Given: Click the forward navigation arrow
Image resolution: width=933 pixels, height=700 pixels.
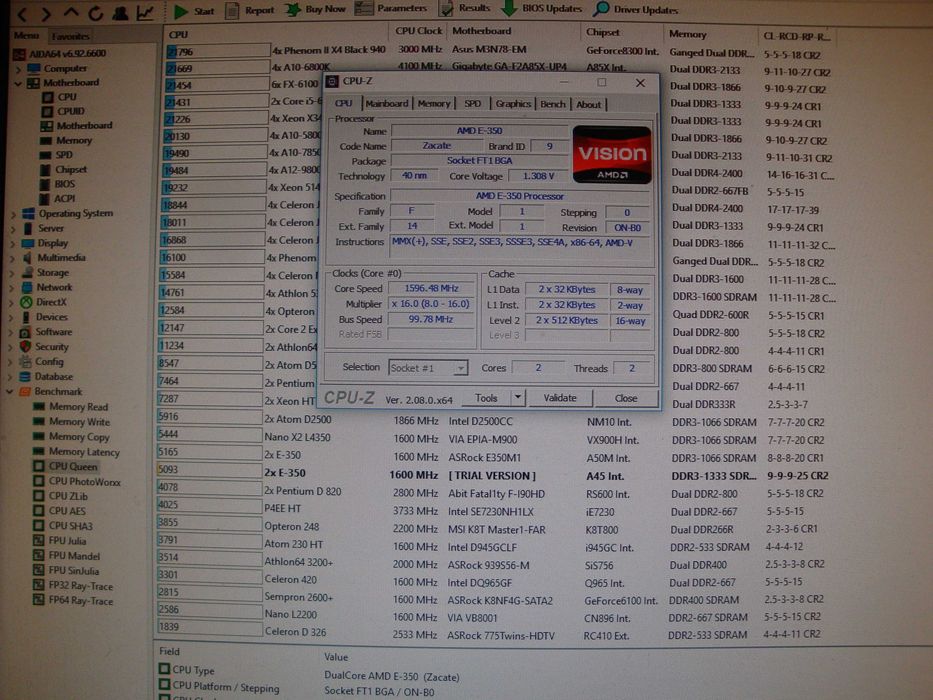Looking at the screenshot, I should (x=47, y=13).
